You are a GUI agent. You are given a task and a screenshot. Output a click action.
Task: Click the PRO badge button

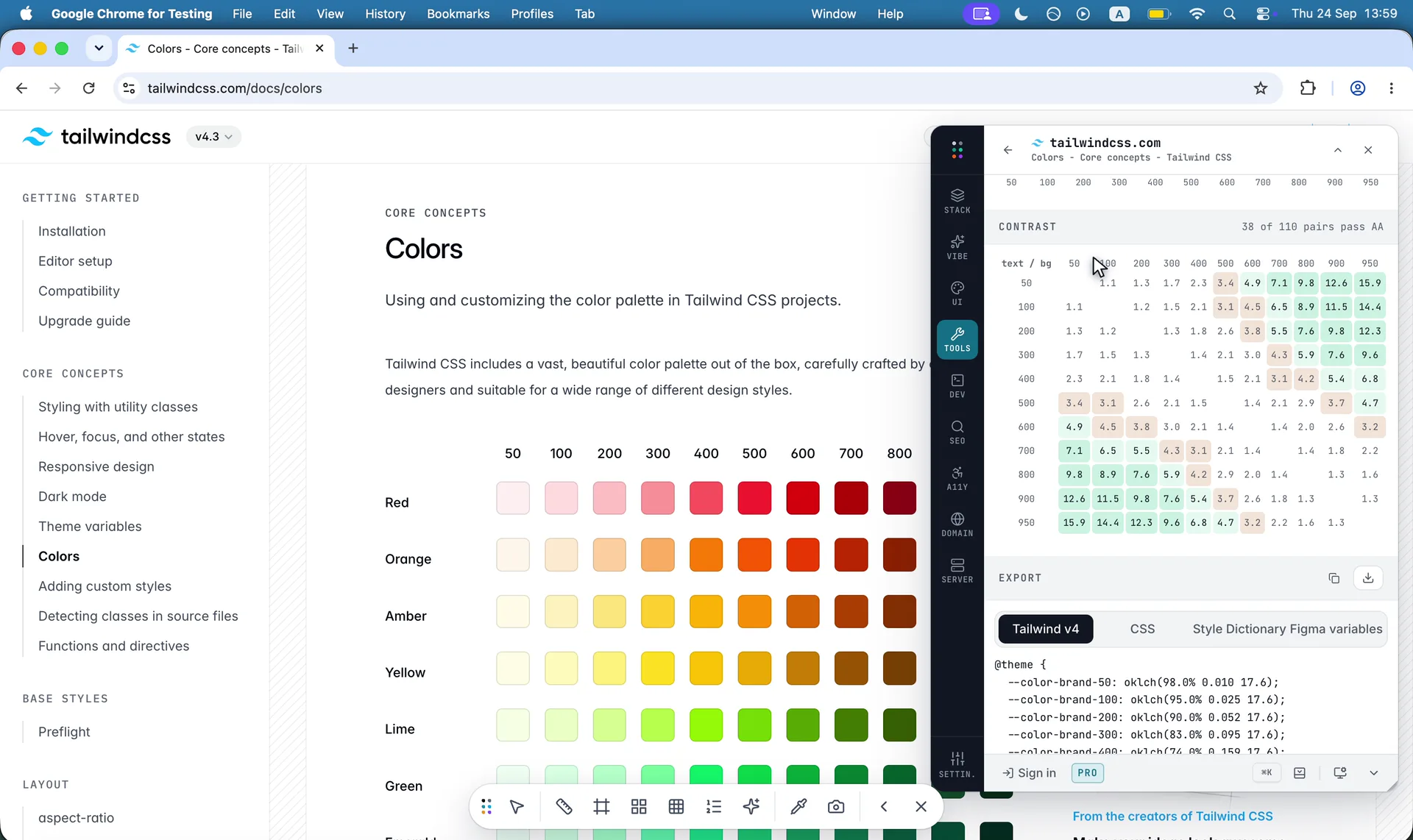pos(1087,773)
